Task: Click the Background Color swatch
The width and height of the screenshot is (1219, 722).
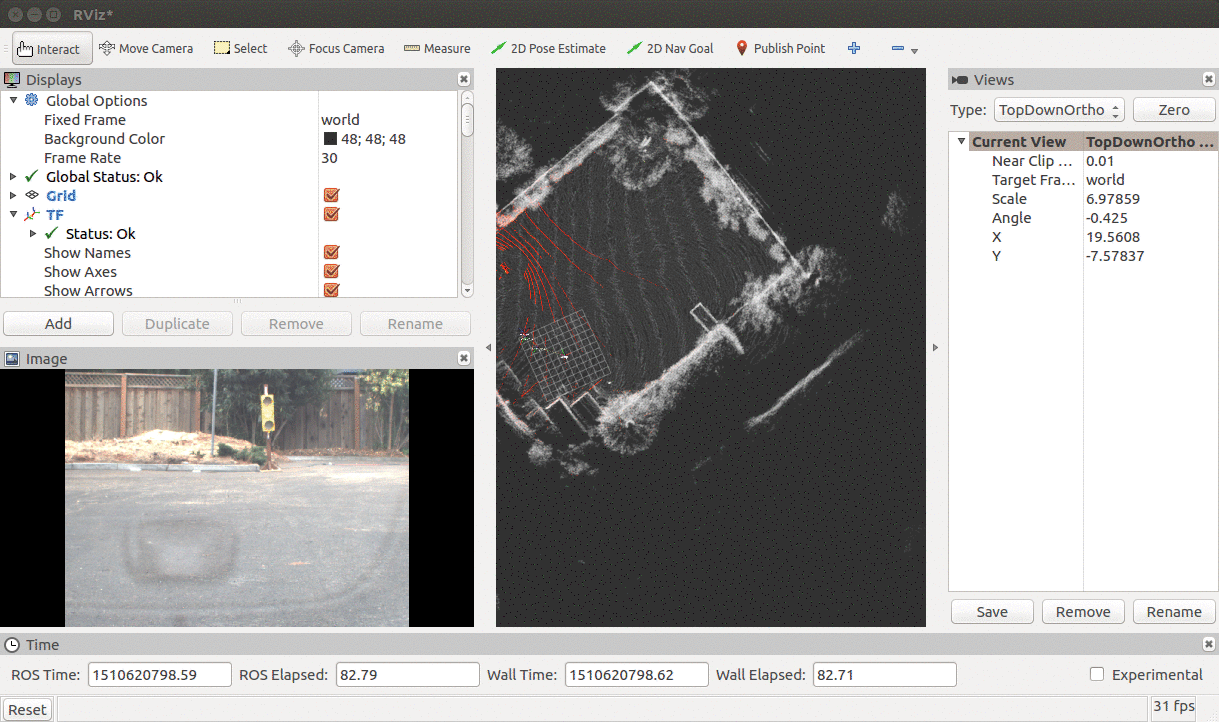Action: 330,139
